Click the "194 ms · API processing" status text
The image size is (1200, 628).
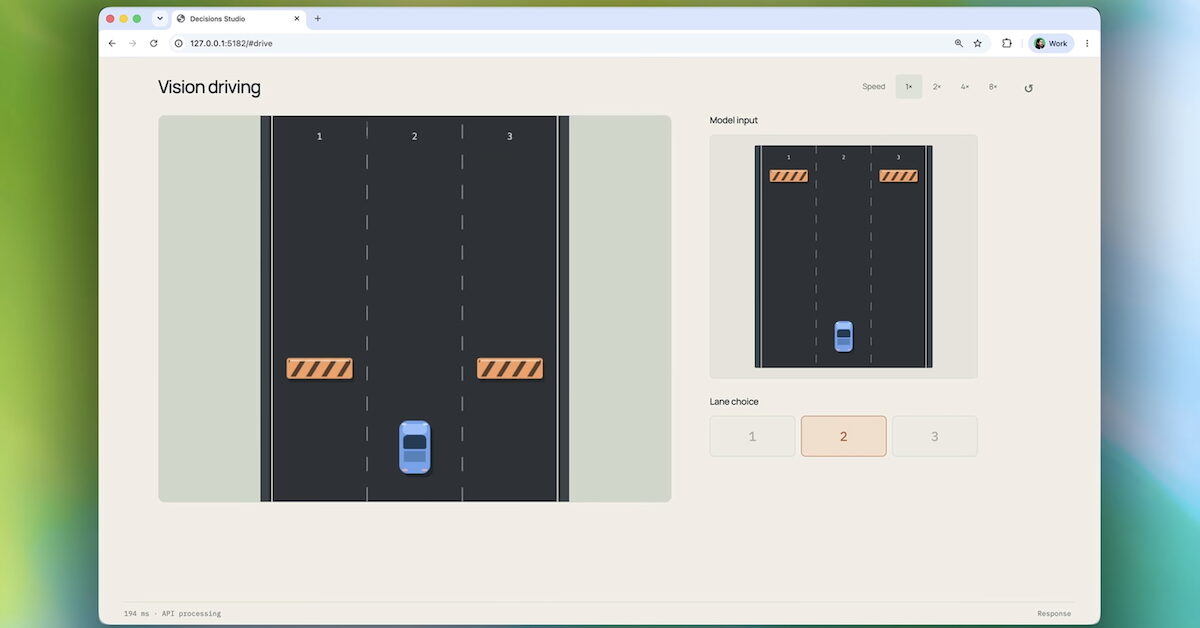point(172,613)
